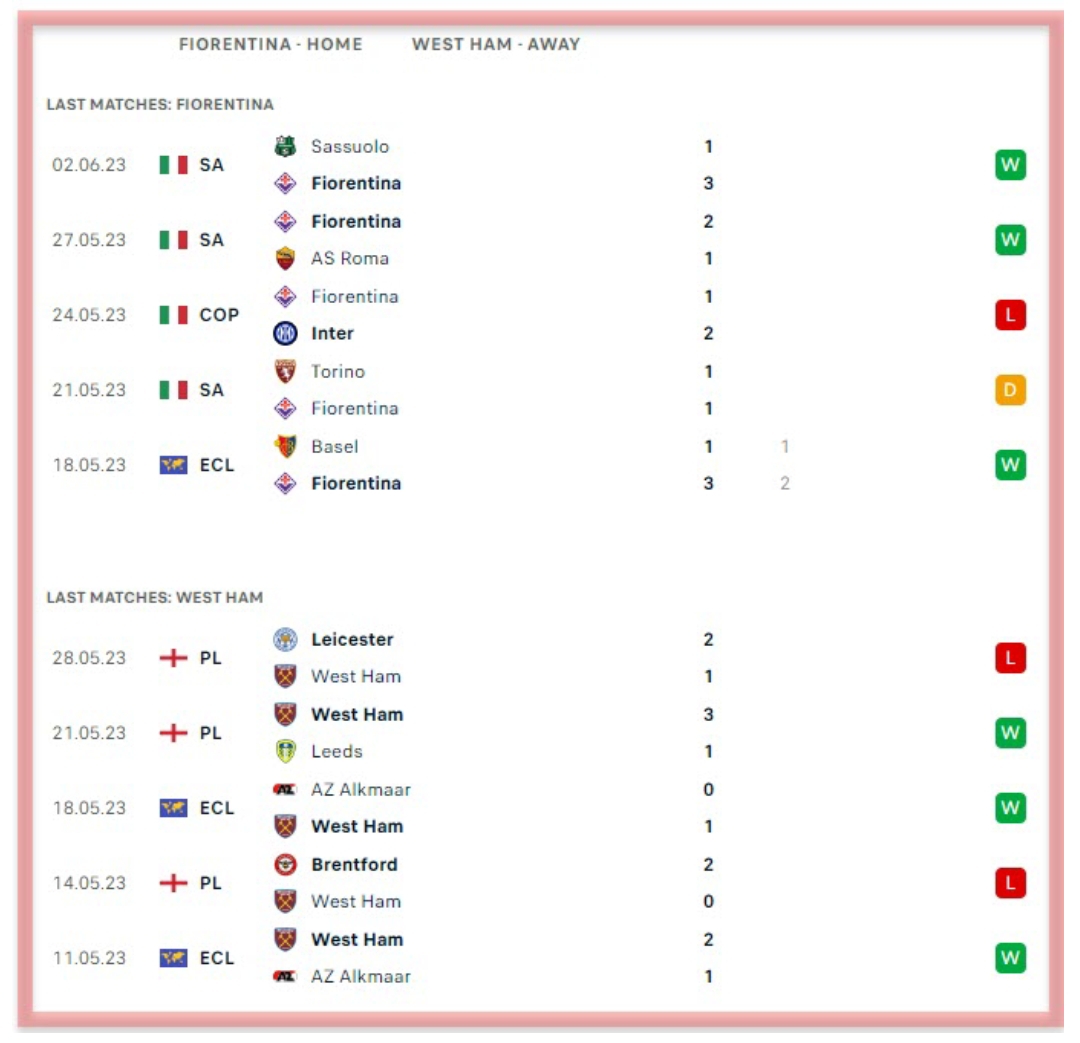Click the orange D badge for Torino match
Image resolution: width=1080 pixels, height=1043 pixels.
coord(1010,390)
